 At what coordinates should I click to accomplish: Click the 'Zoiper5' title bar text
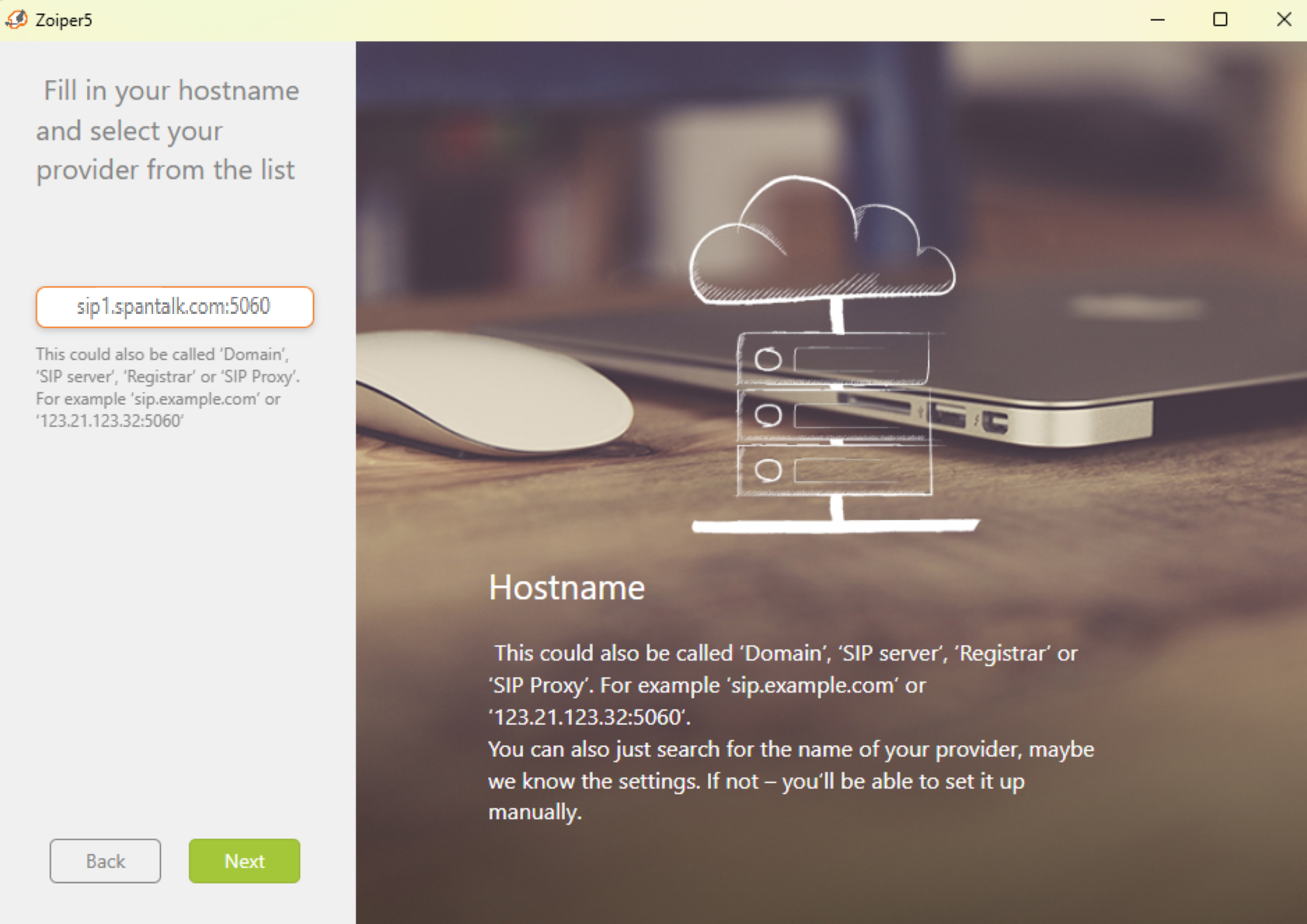[64, 20]
